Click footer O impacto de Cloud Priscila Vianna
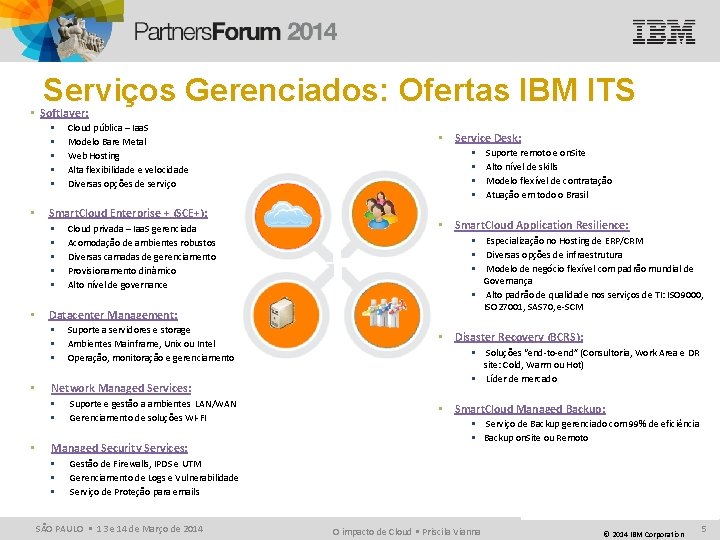The image size is (720, 540). [406, 532]
